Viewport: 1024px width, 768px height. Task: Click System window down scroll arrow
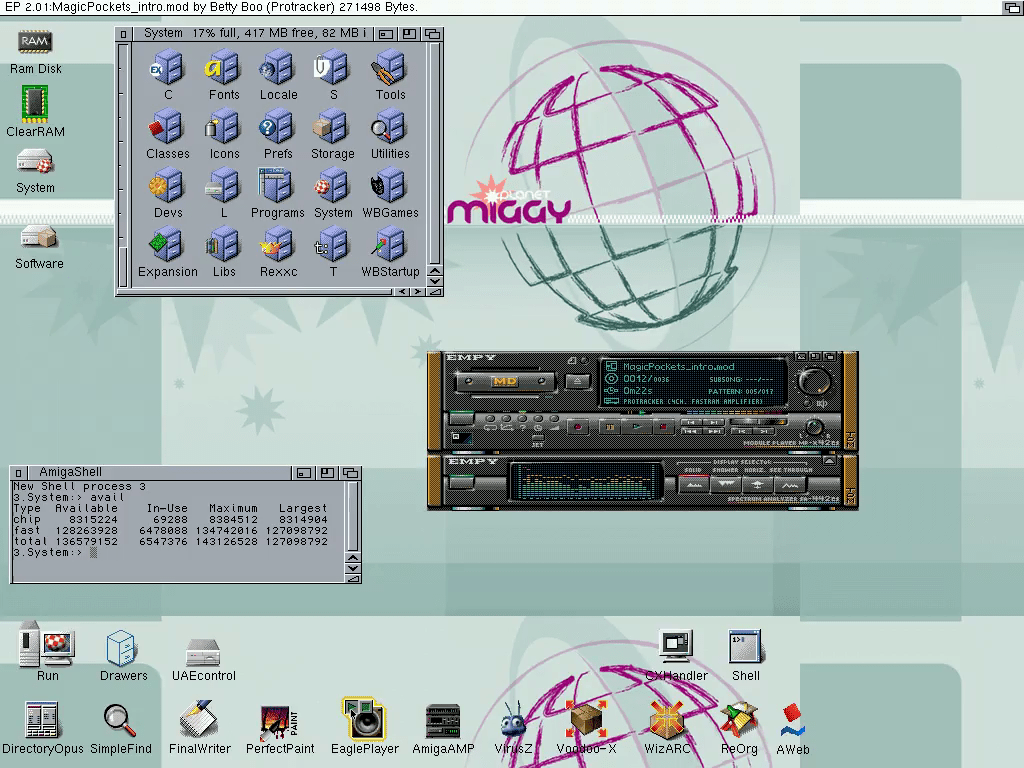(x=434, y=281)
